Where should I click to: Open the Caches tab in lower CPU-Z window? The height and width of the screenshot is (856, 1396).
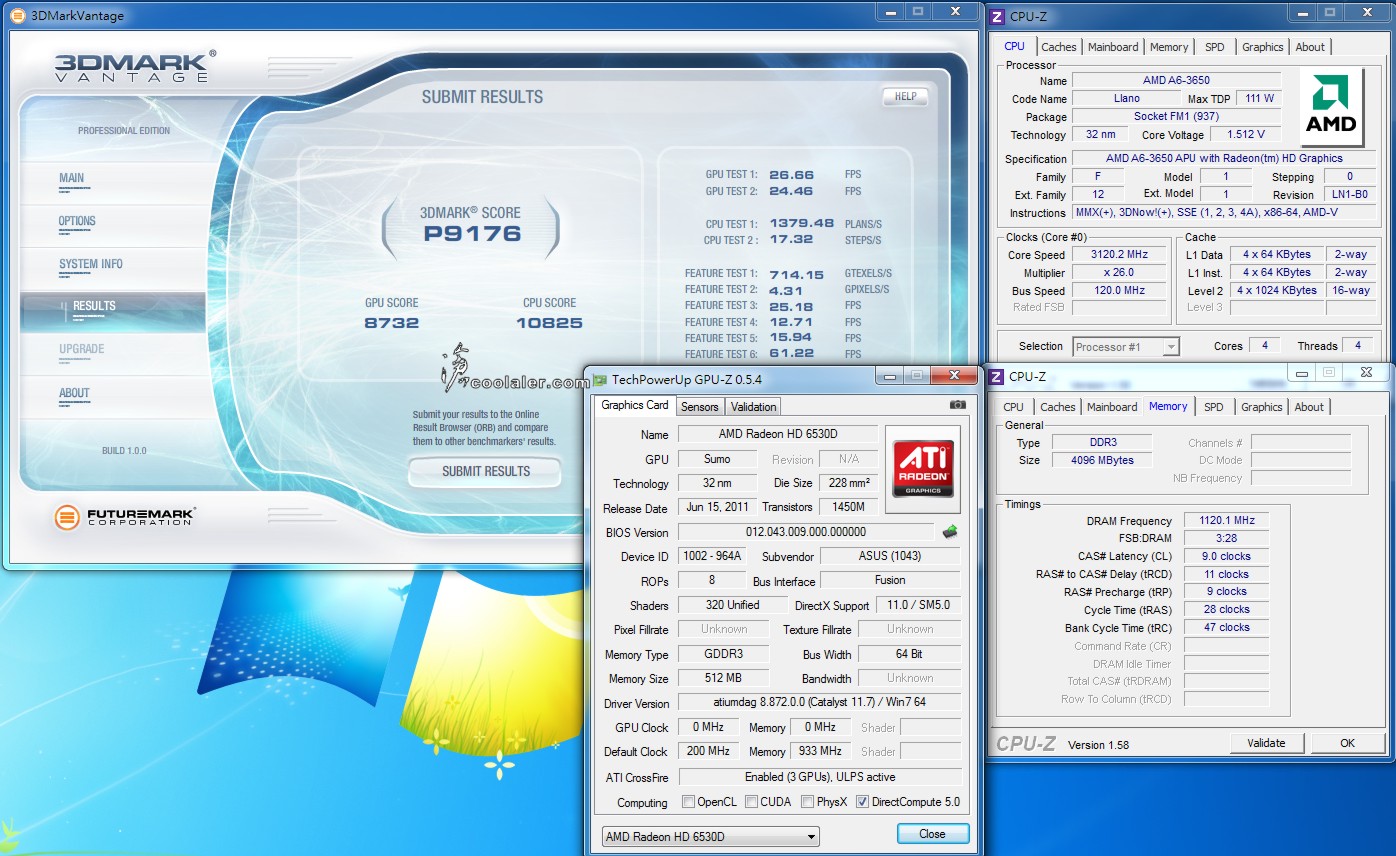[x=1057, y=407]
